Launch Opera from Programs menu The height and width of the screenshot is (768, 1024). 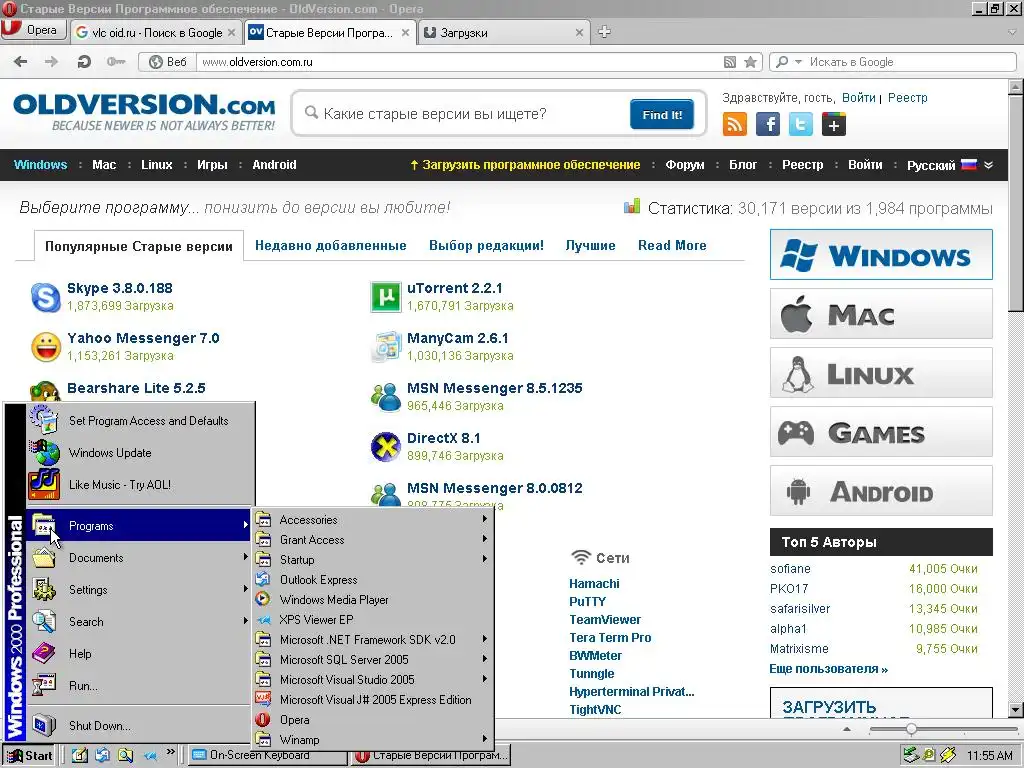point(373,720)
